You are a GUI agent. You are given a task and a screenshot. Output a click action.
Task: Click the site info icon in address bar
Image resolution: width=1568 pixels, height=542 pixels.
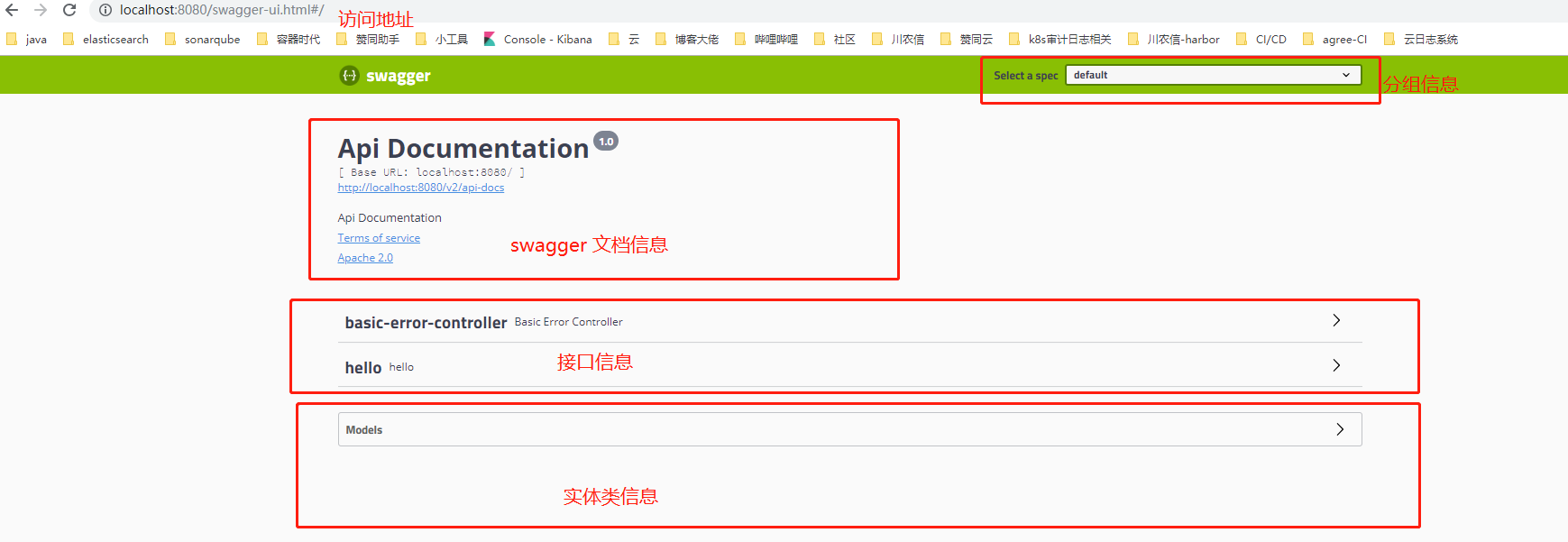pos(105,10)
